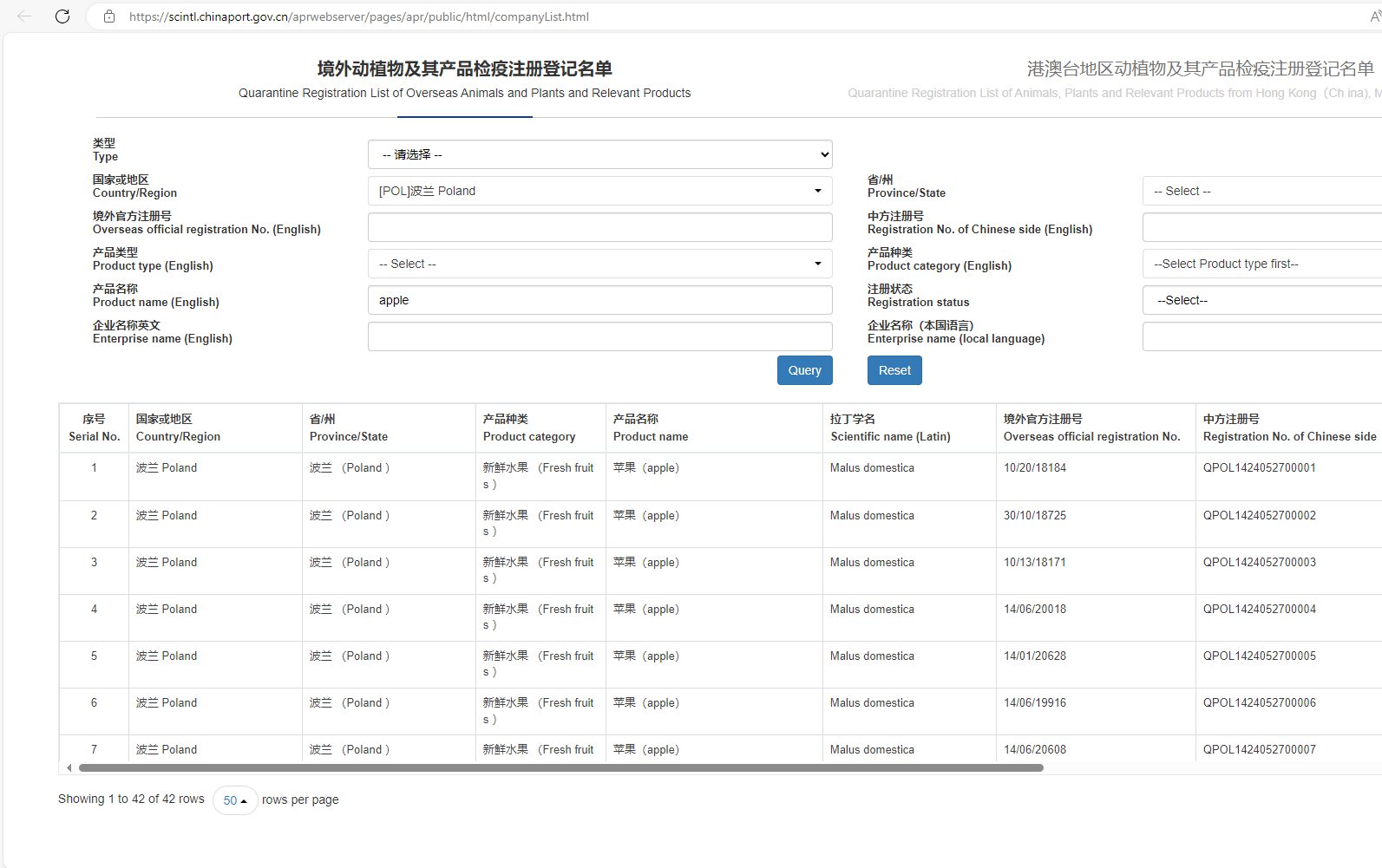1382x868 pixels.
Task: Open the Province/State select dropdown
Action: coord(1261,191)
